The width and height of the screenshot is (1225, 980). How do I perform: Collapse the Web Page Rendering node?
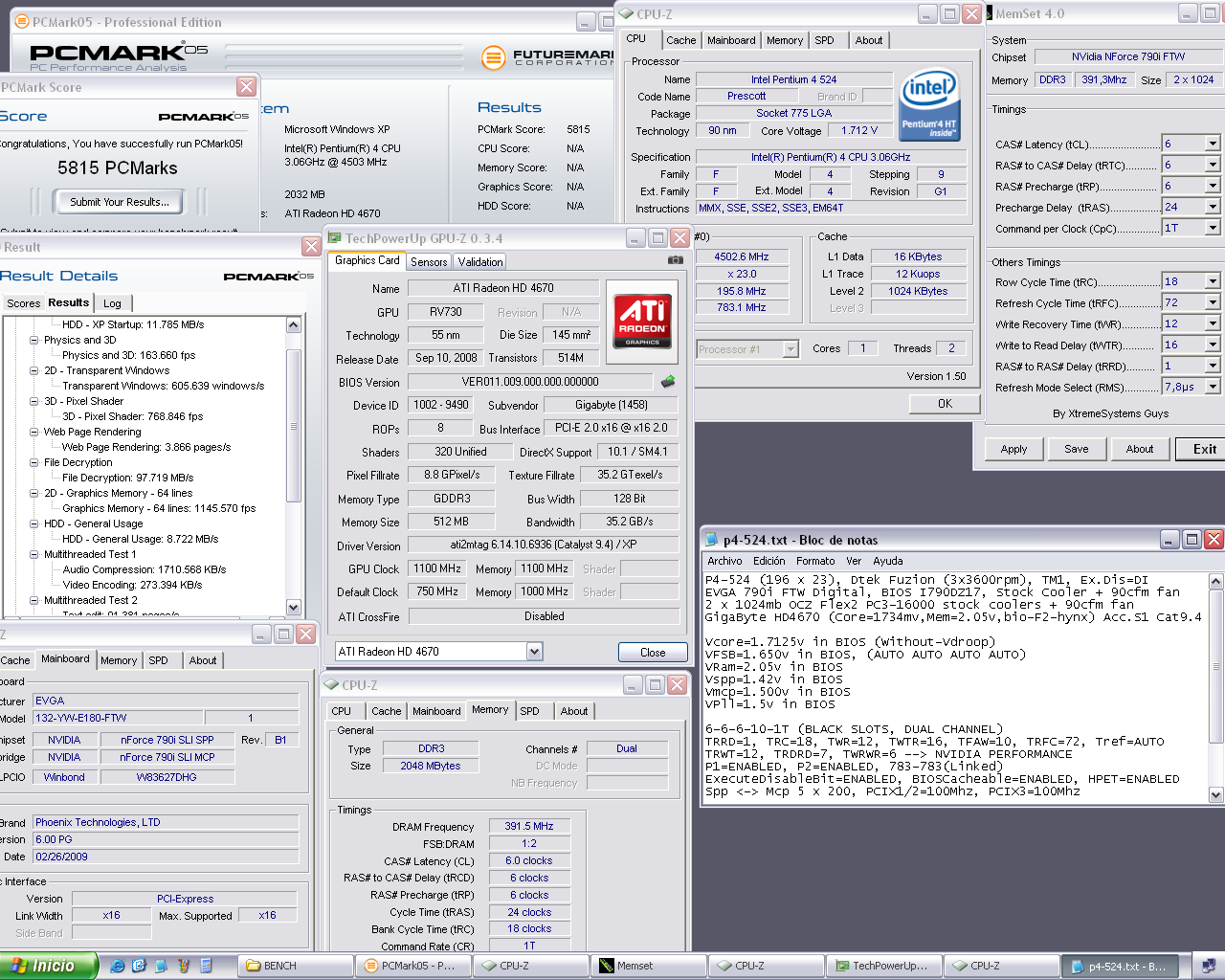(x=34, y=432)
